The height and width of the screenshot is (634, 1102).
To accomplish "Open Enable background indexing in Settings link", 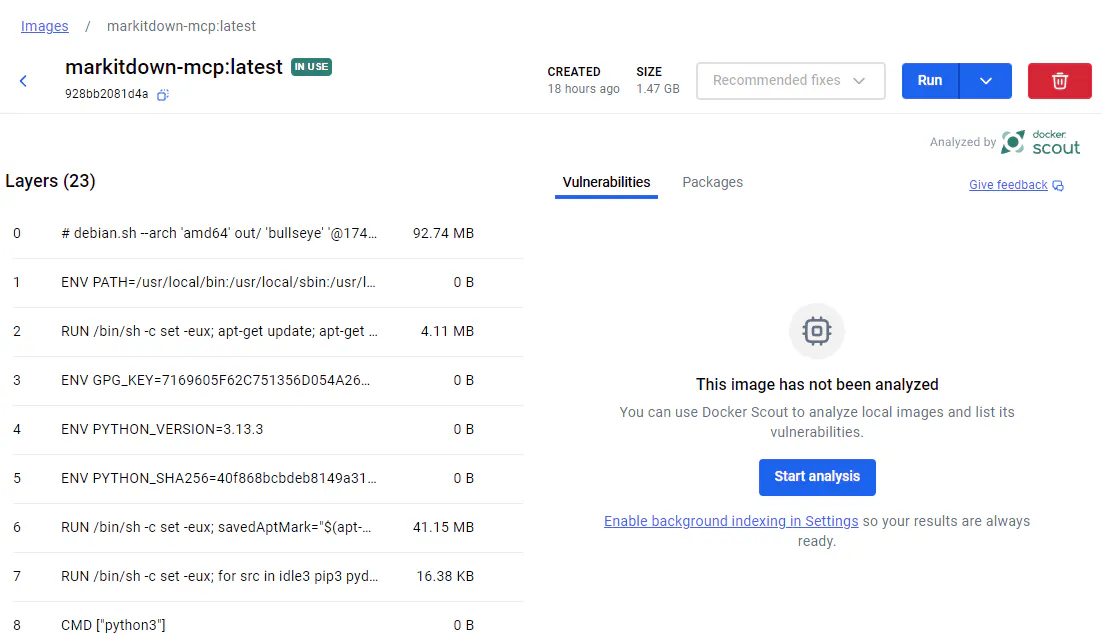I will pyautogui.click(x=731, y=521).
